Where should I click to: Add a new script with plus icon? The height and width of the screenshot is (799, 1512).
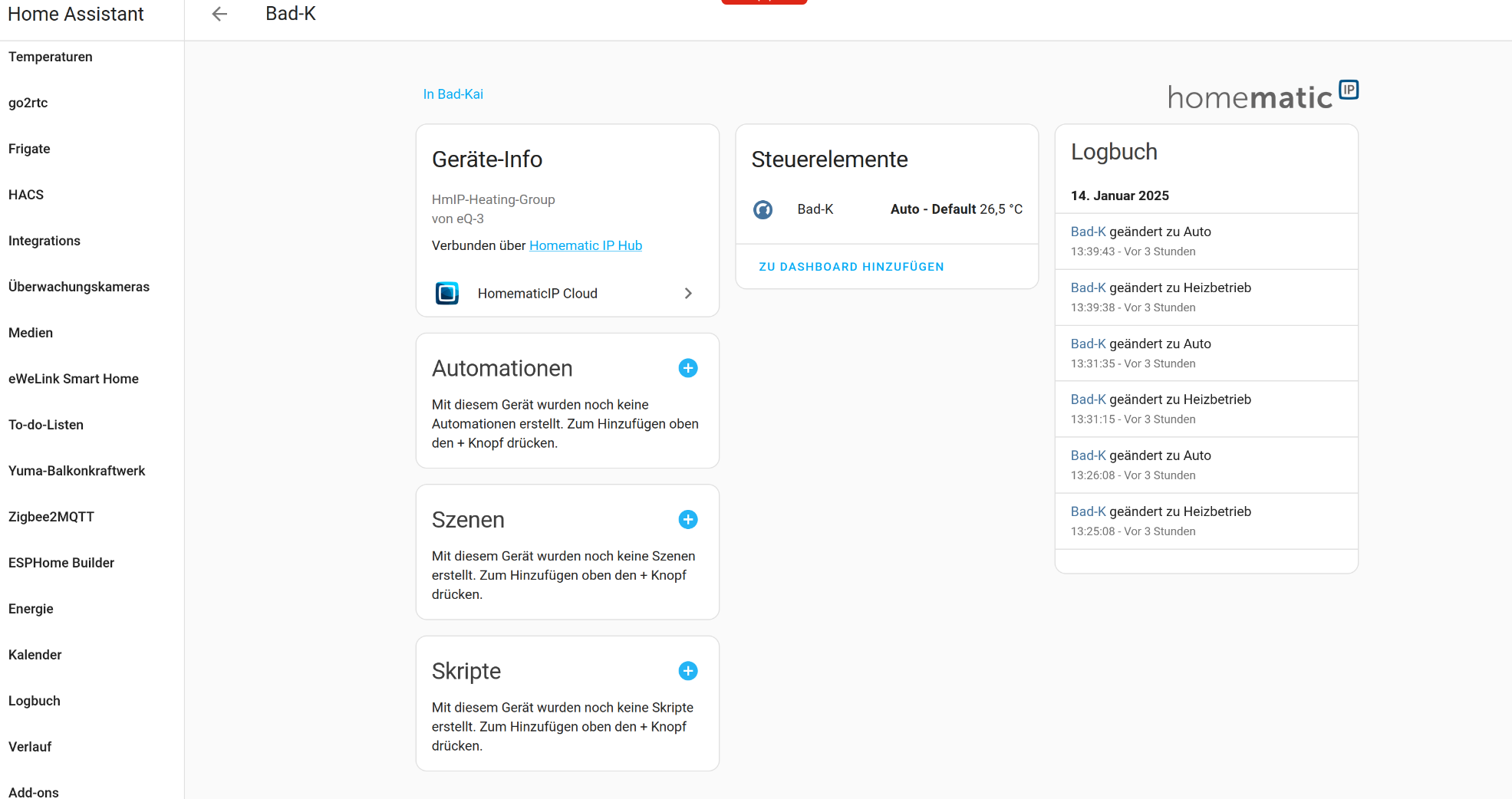[x=688, y=671]
